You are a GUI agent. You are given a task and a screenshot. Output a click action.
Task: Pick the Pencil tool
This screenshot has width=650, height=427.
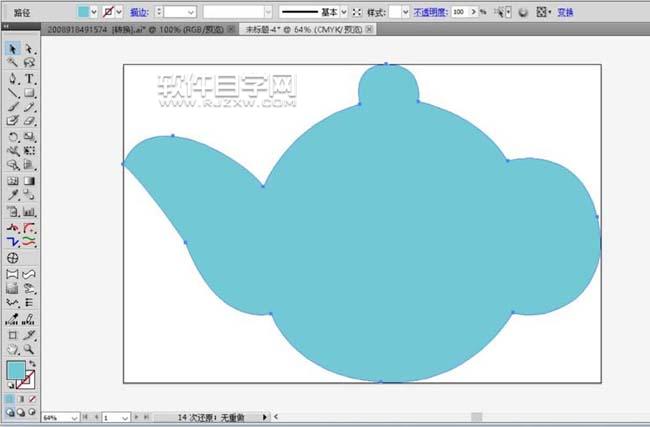pos(29,107)
